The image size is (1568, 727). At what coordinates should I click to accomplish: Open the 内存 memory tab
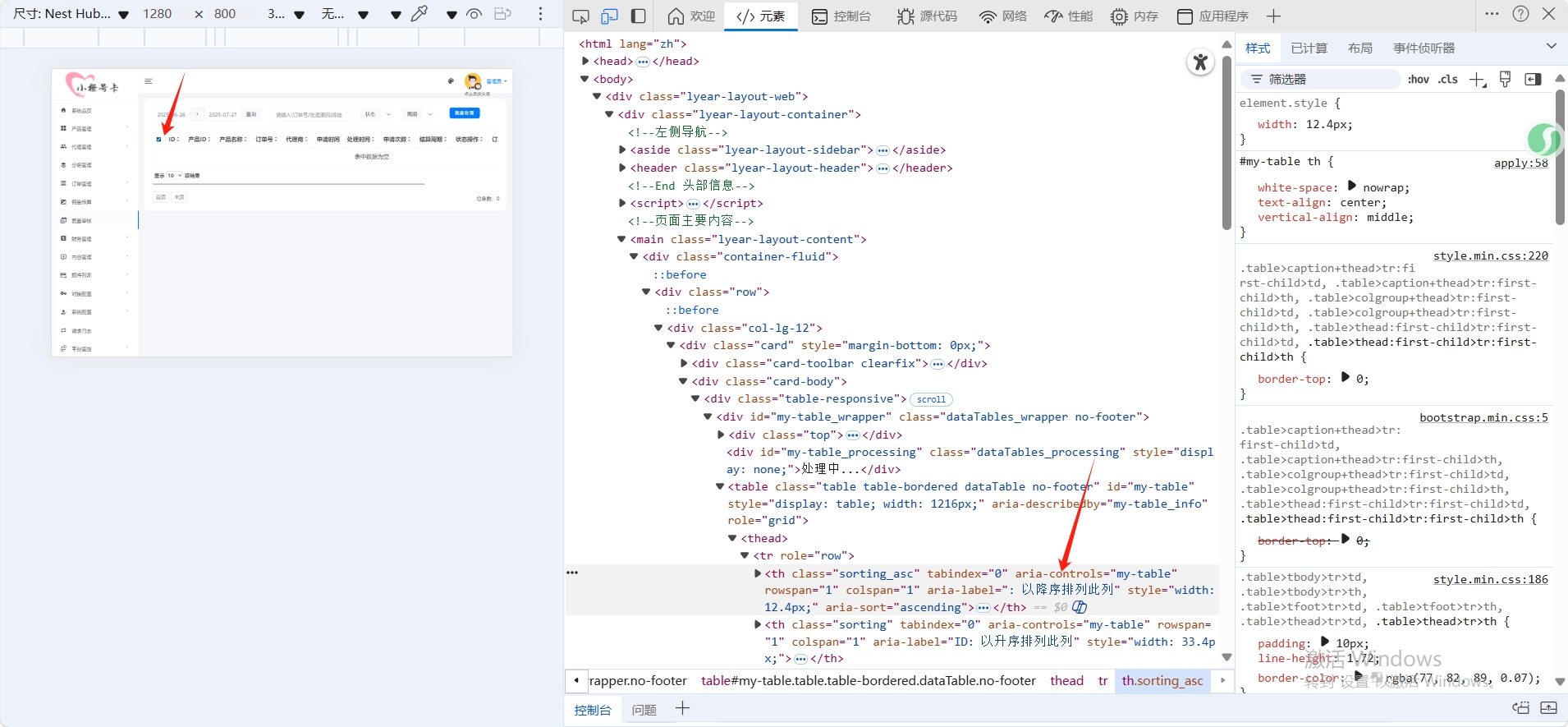coord(1134,16)
